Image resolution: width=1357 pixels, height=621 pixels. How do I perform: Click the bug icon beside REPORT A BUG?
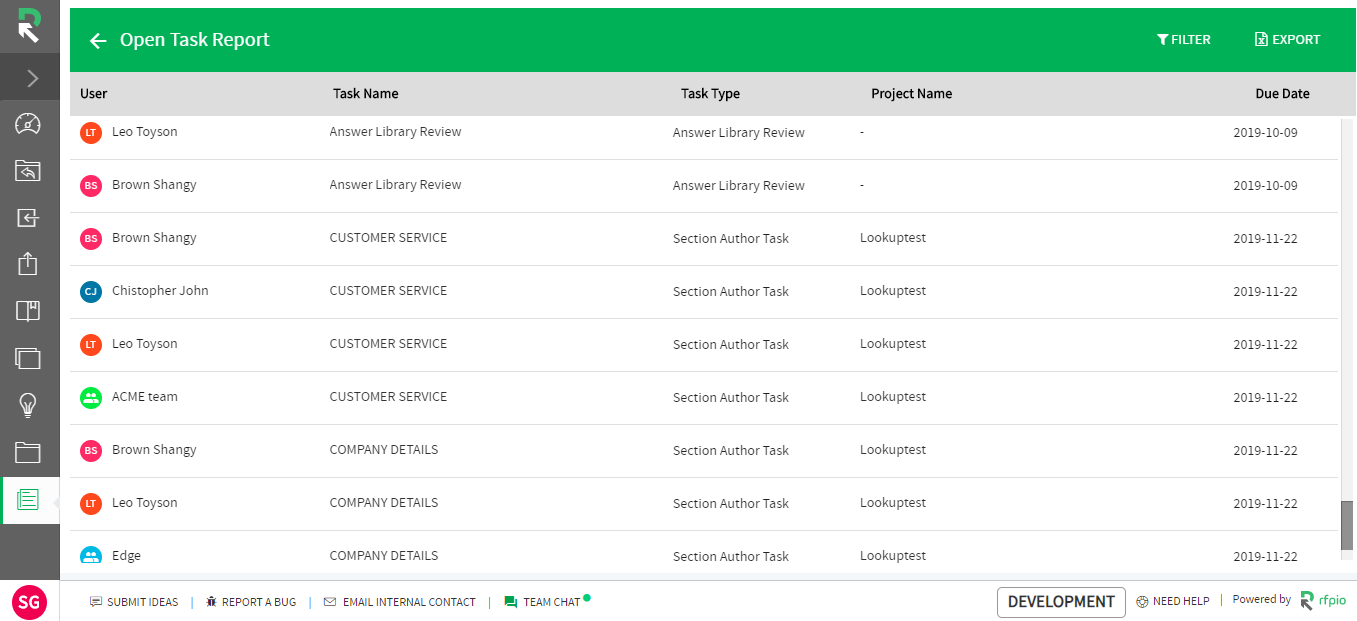(x=211, y=602)
